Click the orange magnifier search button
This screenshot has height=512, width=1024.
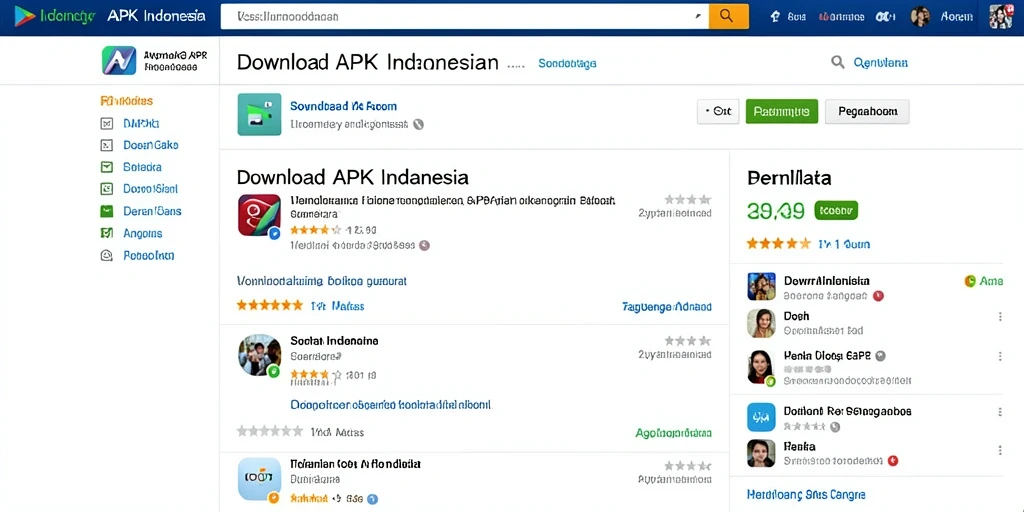[x=729, y=16]
